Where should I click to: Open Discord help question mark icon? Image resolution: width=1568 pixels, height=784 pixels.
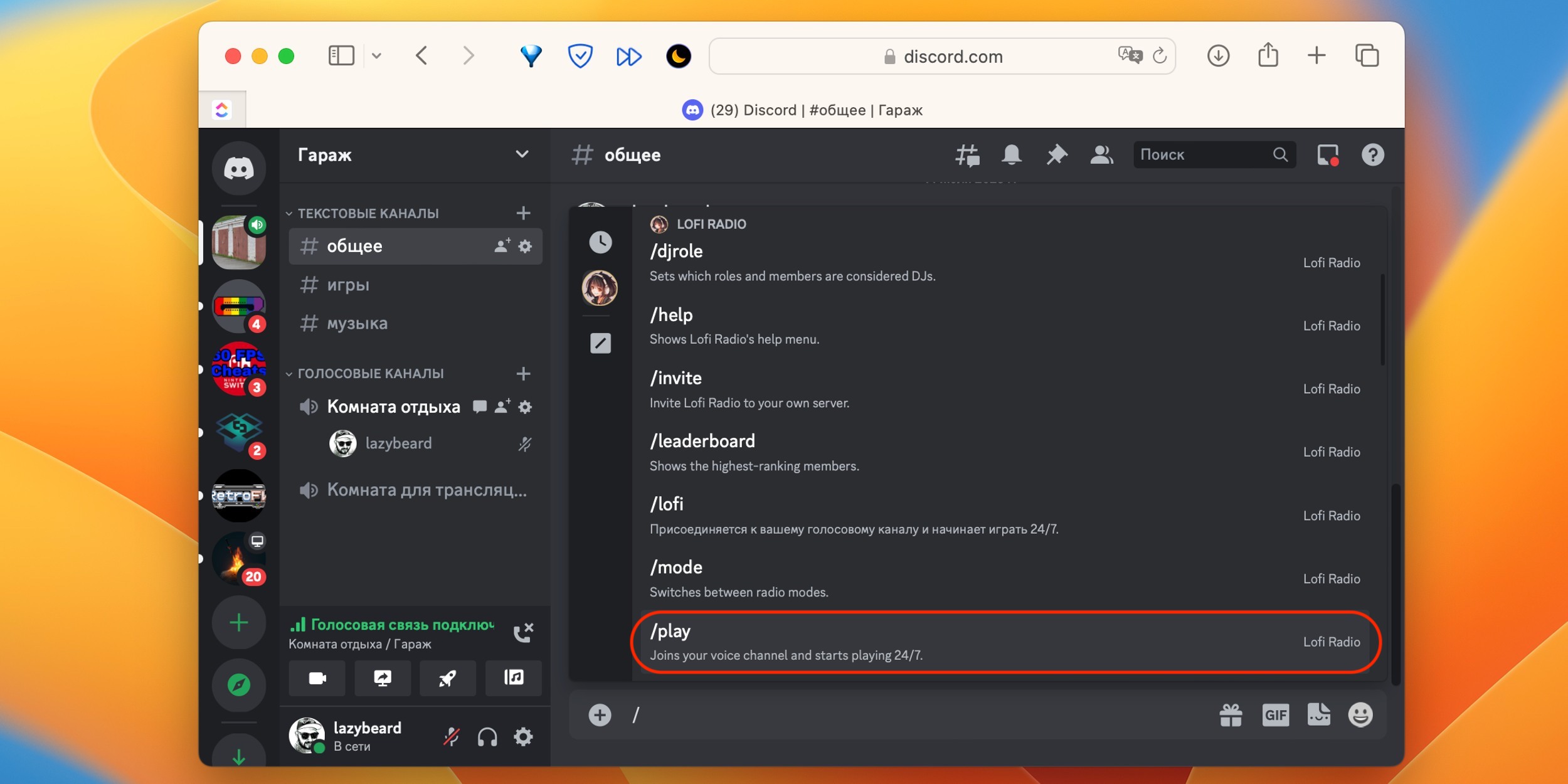coord(1372,155)
